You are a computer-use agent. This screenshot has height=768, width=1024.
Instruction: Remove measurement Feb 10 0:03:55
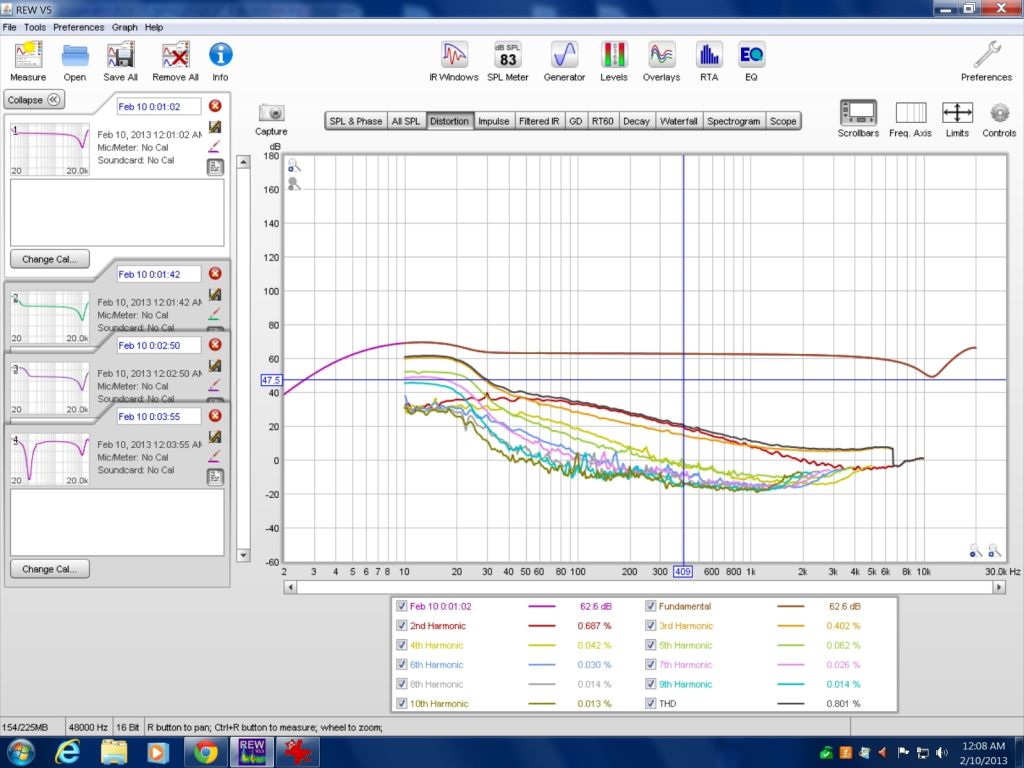coord(215,416)
